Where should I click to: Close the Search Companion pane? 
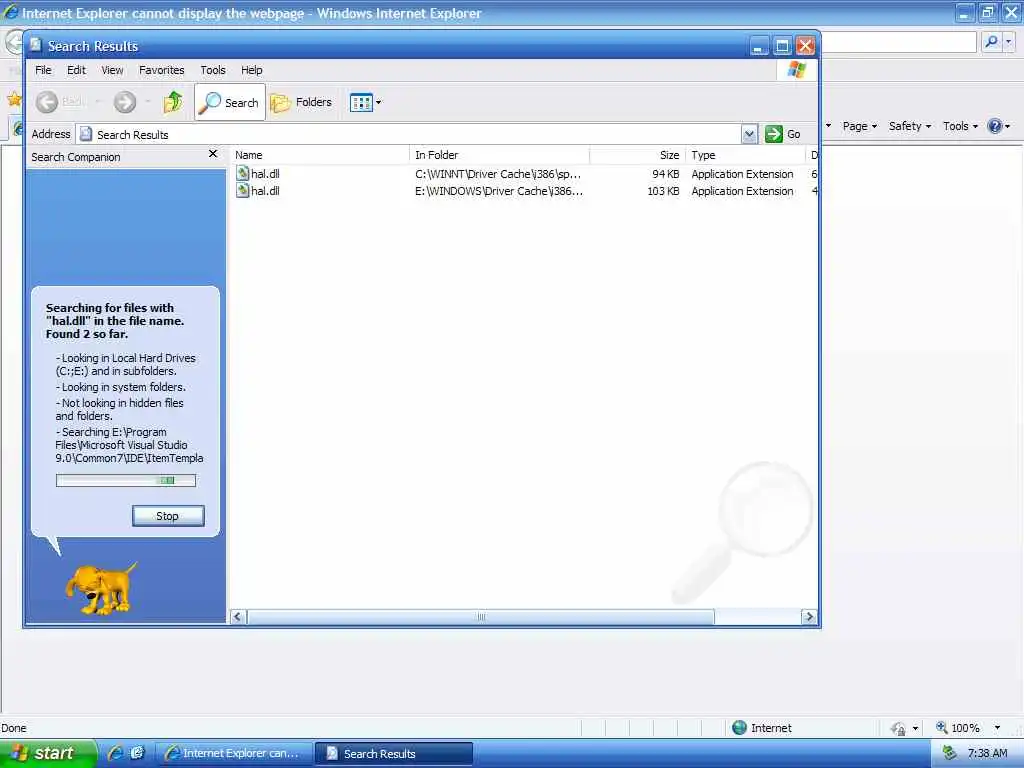[x=213, y=154]
